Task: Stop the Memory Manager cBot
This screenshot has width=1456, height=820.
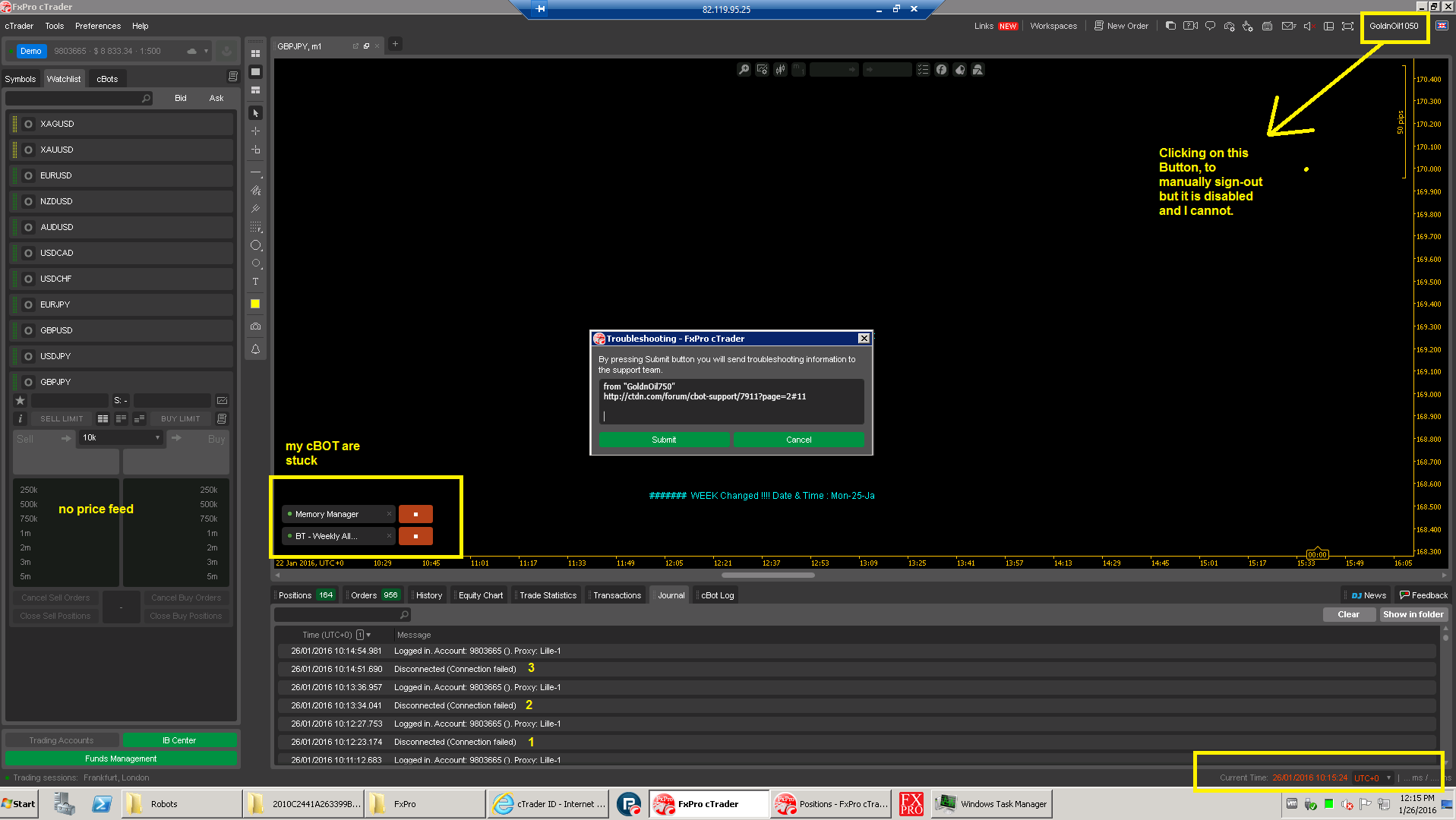Action: coord(415,514)
